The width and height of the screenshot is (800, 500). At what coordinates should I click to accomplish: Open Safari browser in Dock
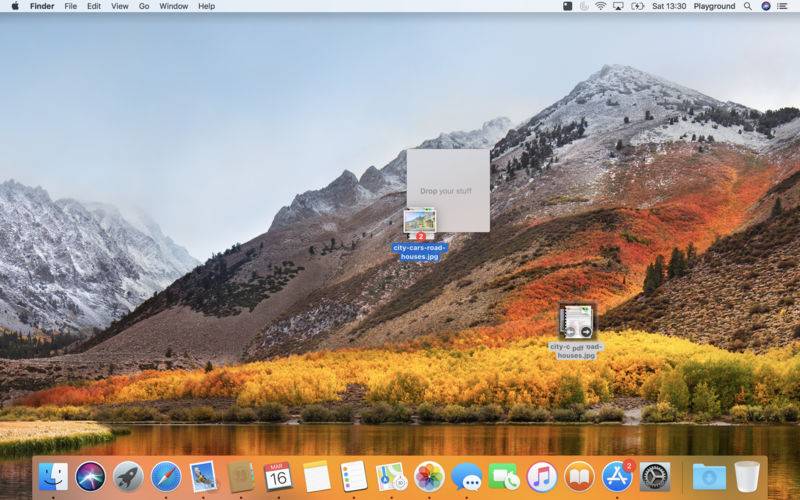[165, 476]
